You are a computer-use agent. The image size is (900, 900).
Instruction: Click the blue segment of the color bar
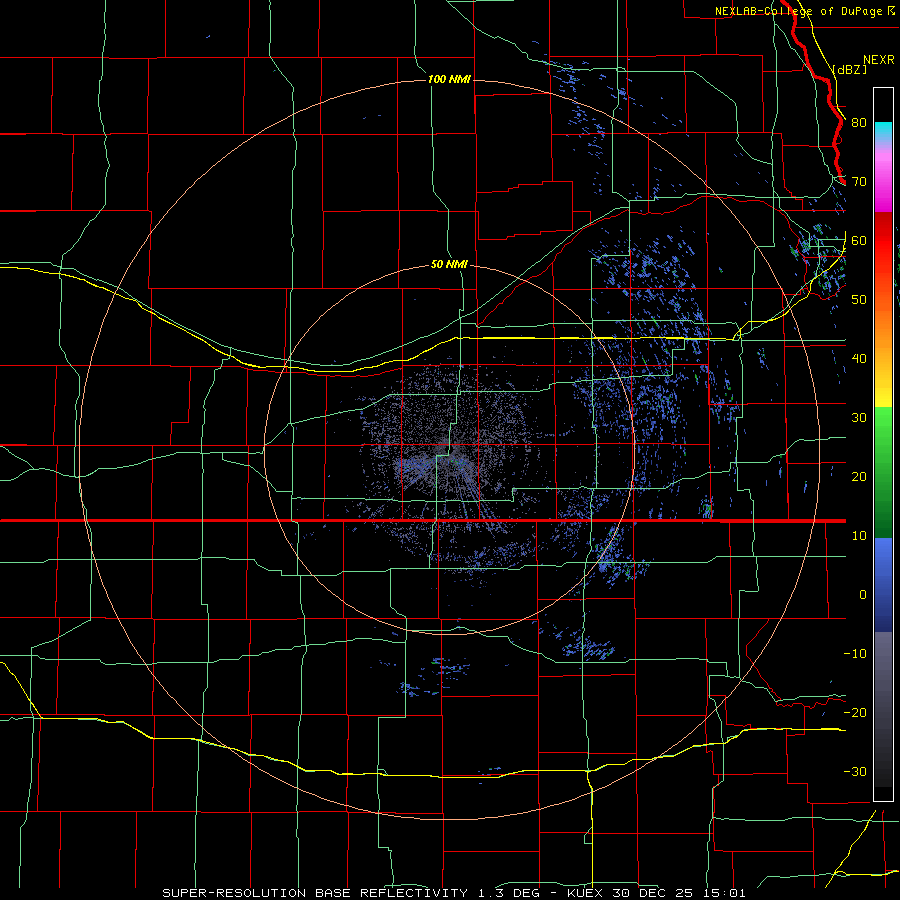click(x=883, y=585)
